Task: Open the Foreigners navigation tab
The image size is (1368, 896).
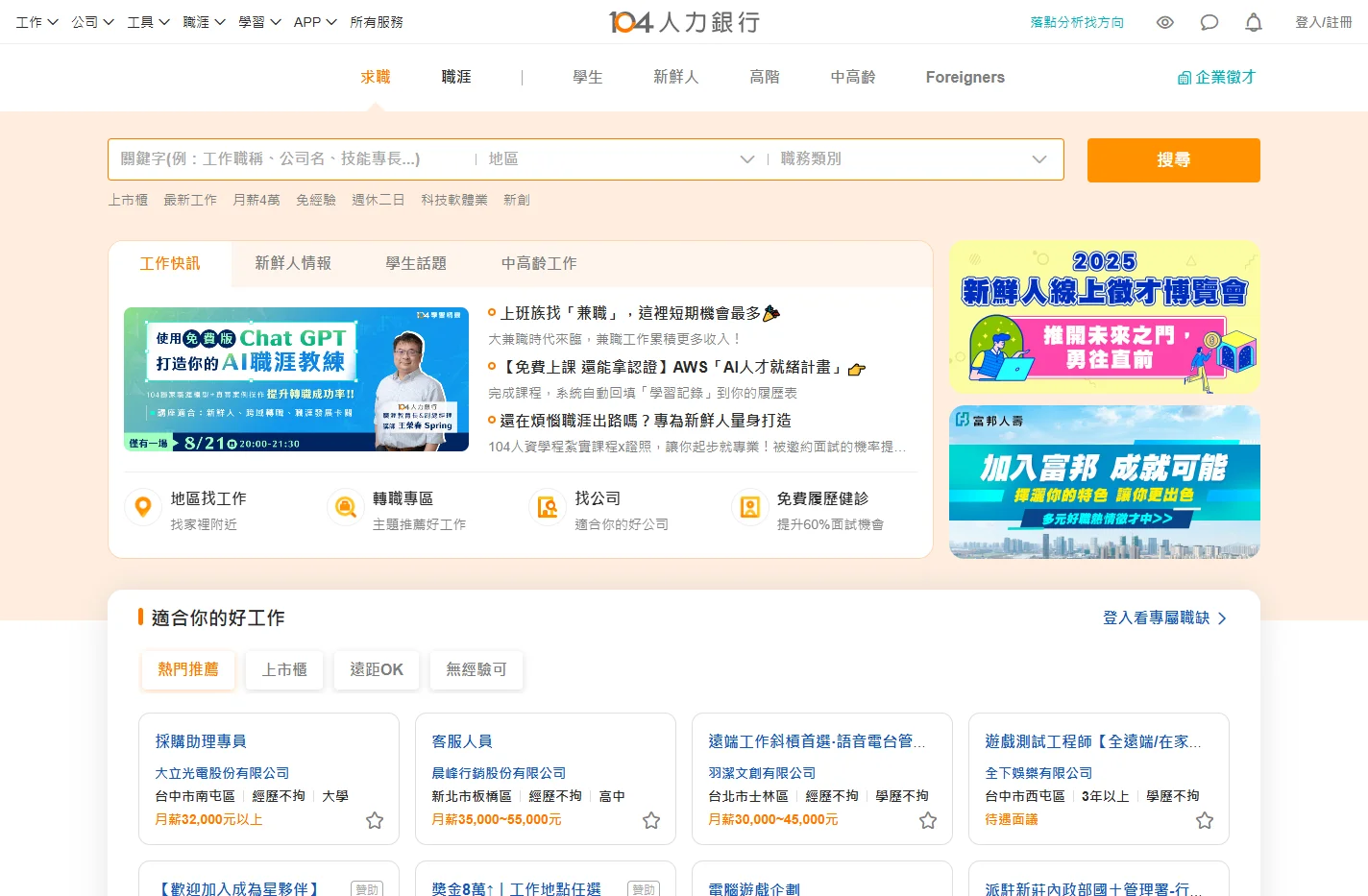Action: click(965, 77)
